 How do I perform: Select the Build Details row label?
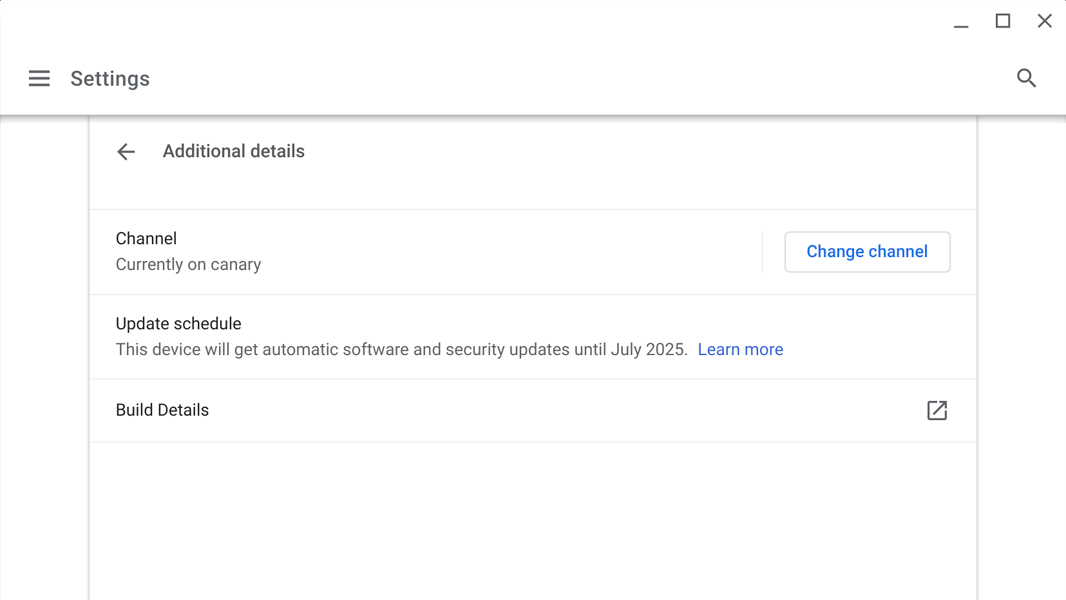[x=162, y=410]
